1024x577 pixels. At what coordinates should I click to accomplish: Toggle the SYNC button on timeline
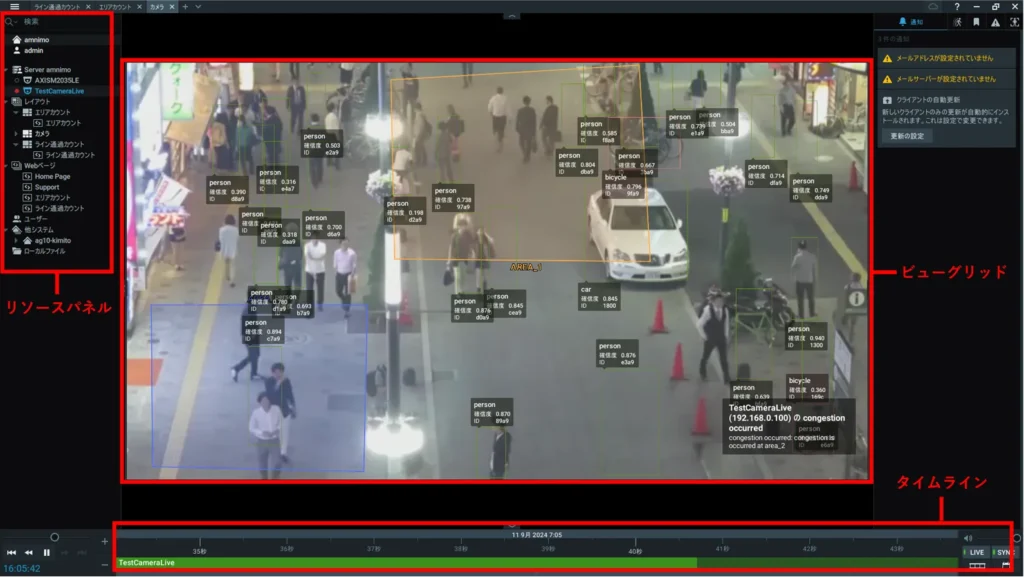(x=1004, y=552)
